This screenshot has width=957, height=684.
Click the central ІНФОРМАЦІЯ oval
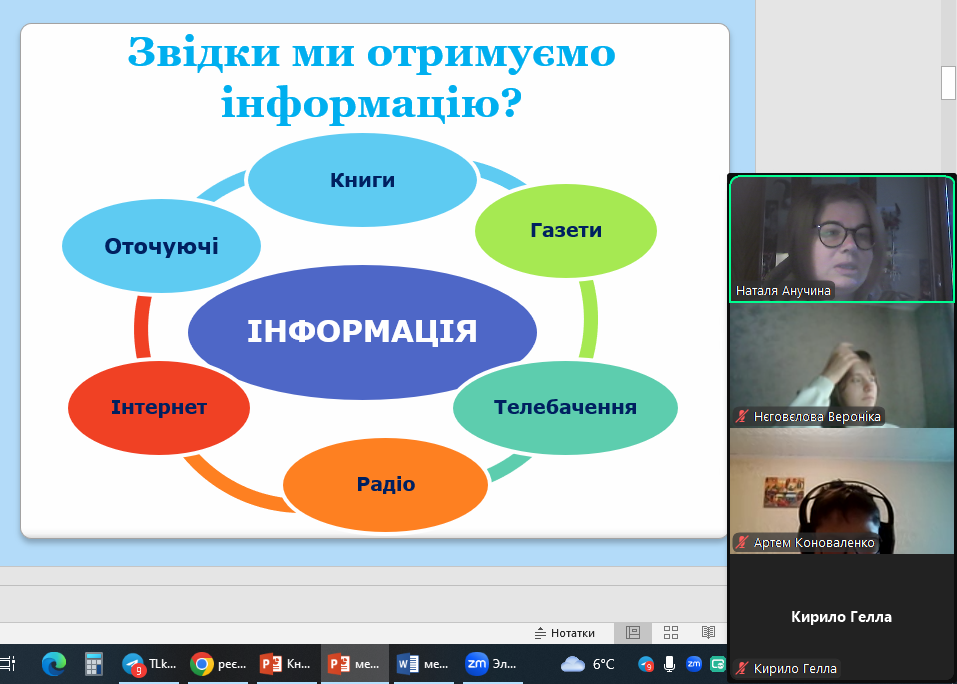tap(362, 331)
